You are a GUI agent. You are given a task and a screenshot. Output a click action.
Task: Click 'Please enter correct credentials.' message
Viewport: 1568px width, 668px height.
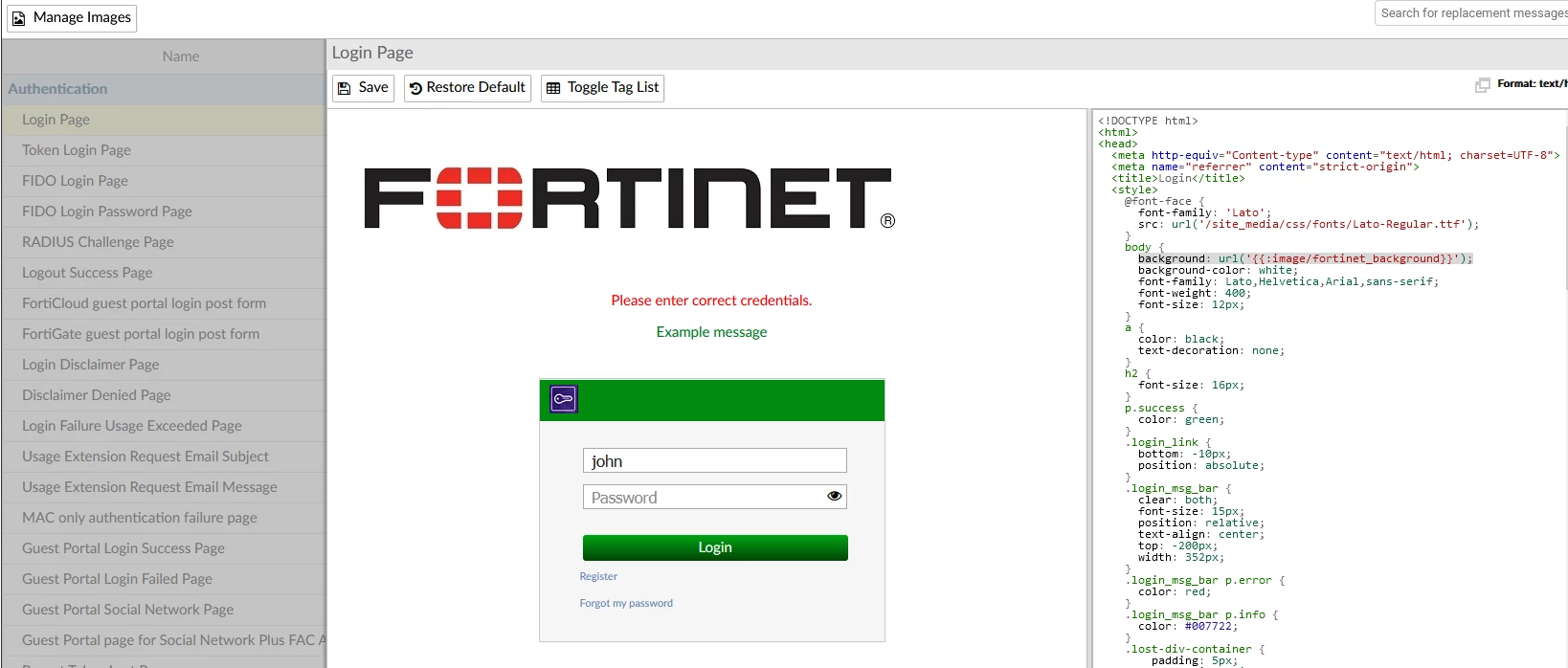click(711, 301)
